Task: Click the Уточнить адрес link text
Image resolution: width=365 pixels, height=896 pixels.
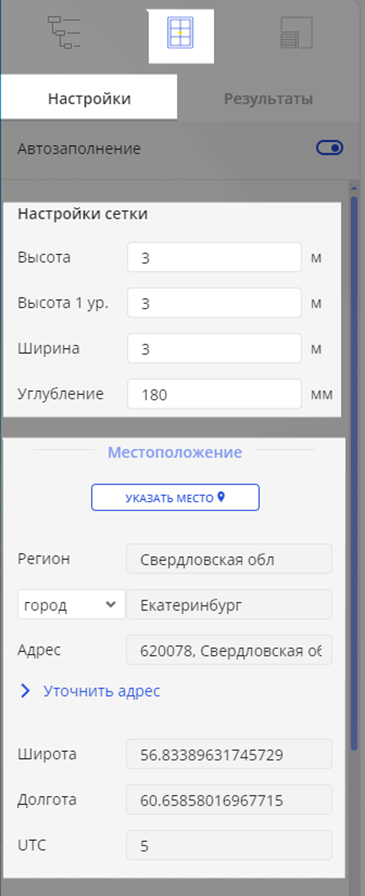Action: [102, 691]
